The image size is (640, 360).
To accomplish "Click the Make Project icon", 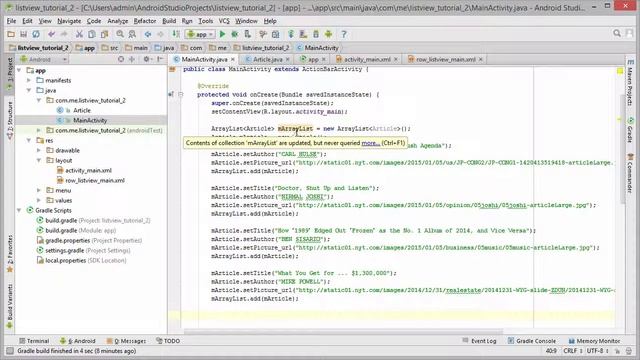I will tap(176, 34).
